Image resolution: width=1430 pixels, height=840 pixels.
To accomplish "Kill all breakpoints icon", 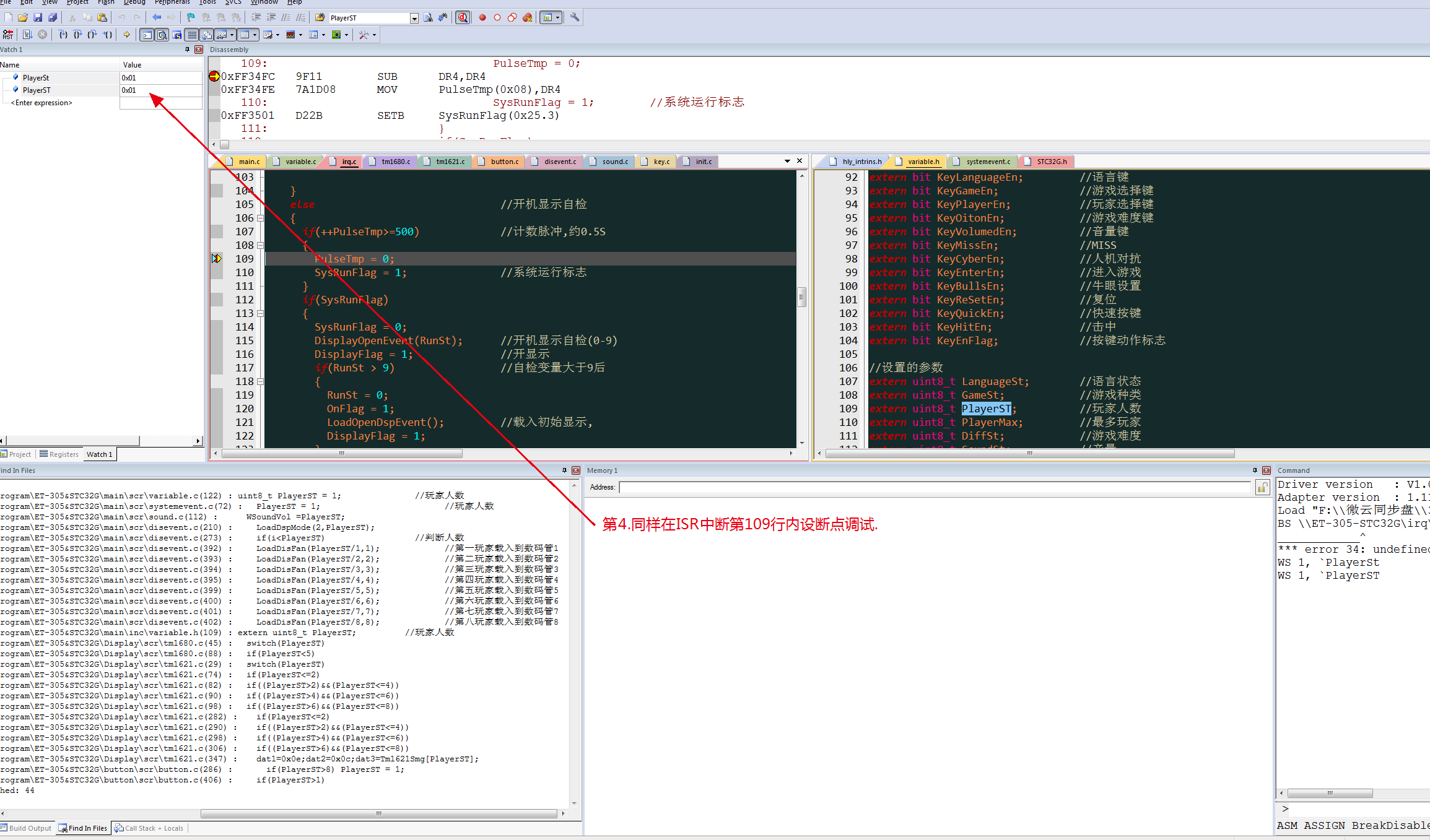I will tap(527, 18).
